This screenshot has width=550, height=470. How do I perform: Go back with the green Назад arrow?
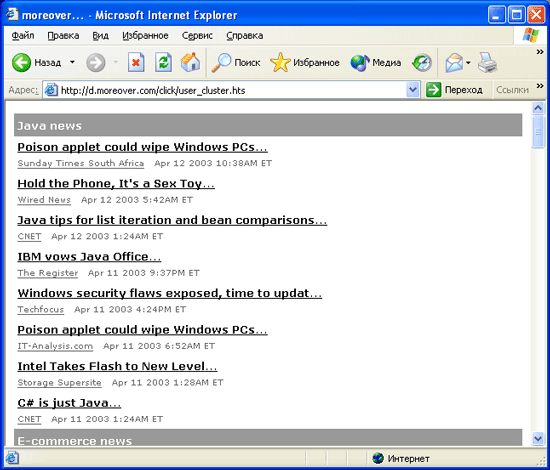tap(36, 63)
